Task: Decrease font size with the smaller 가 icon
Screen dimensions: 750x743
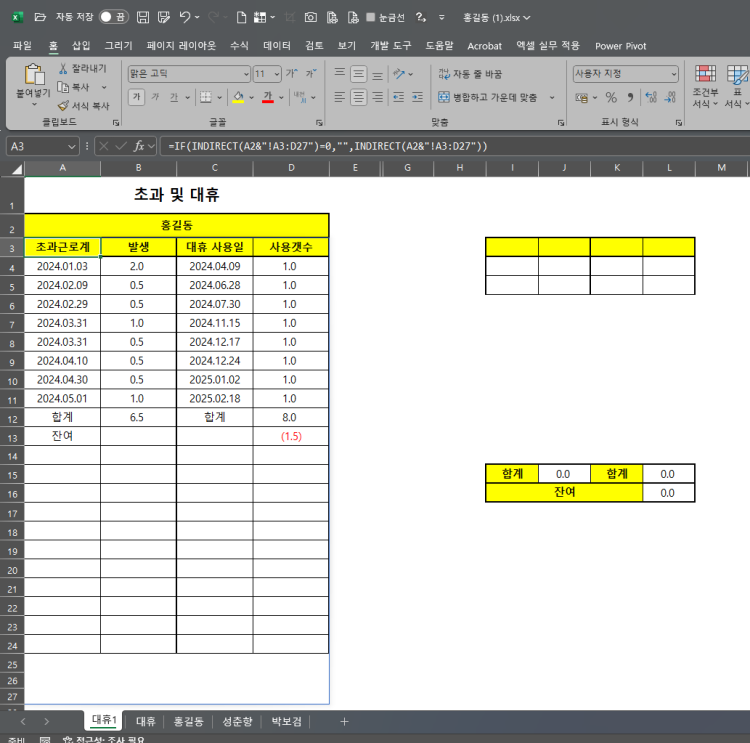Action: click(x=310, y=74)
